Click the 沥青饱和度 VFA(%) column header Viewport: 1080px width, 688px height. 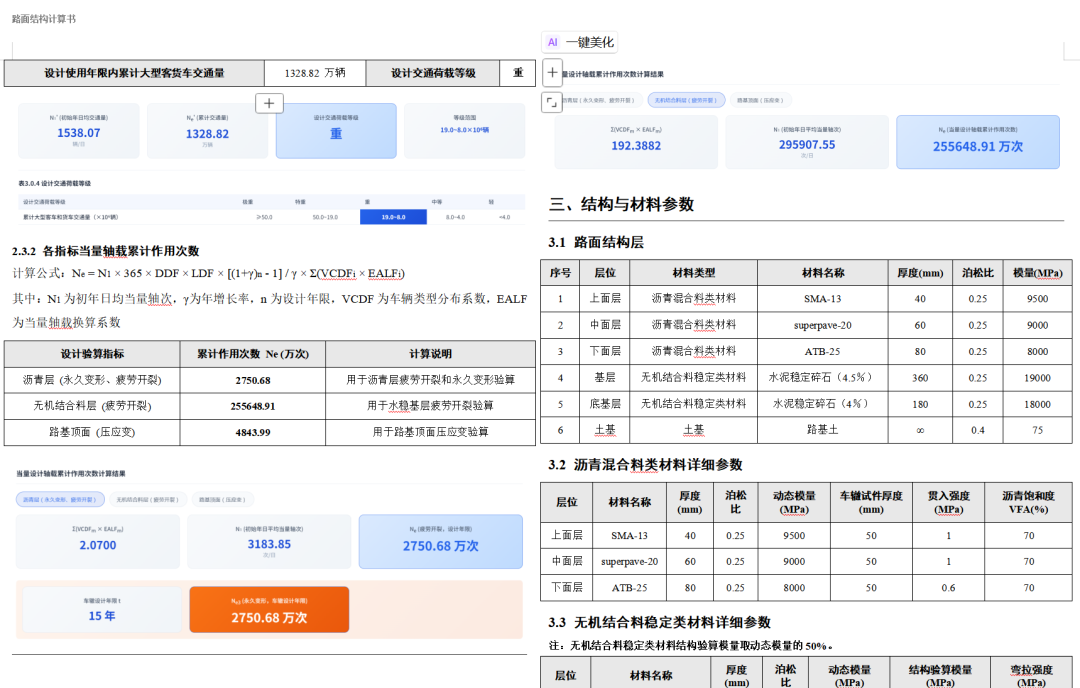coord(1028,502)
